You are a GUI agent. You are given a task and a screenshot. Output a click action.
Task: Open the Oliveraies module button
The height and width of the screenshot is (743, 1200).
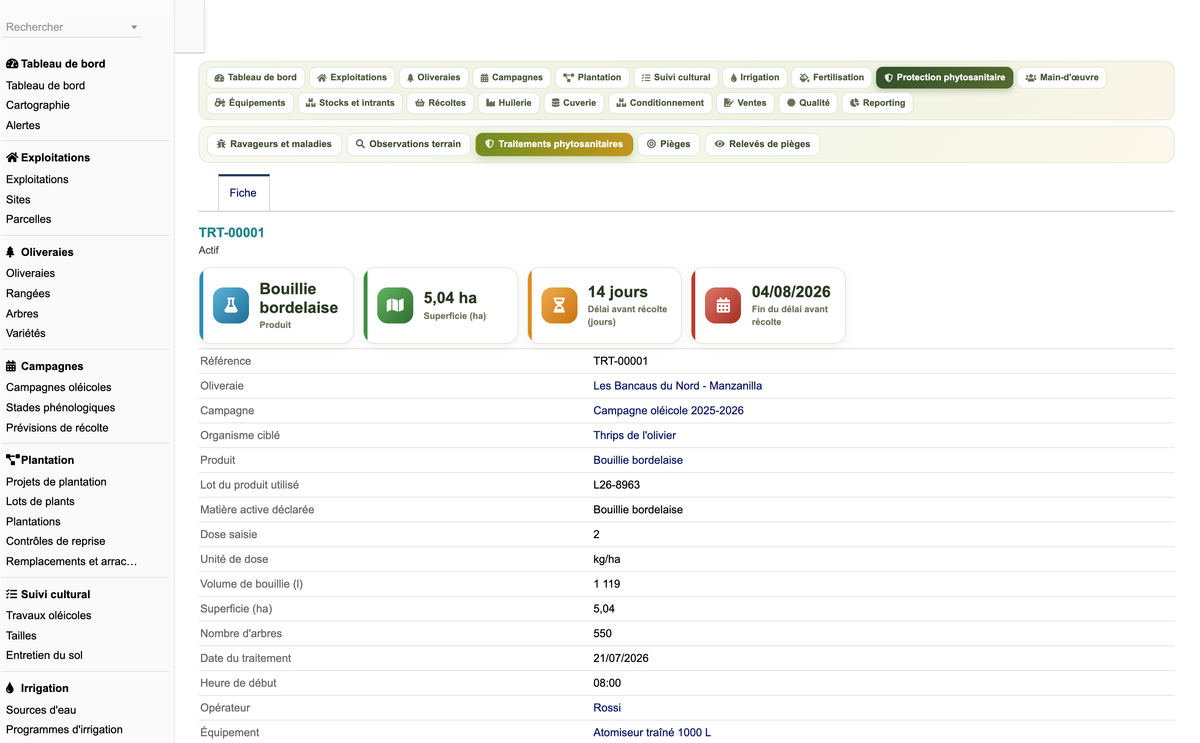[x=433, y=77]
